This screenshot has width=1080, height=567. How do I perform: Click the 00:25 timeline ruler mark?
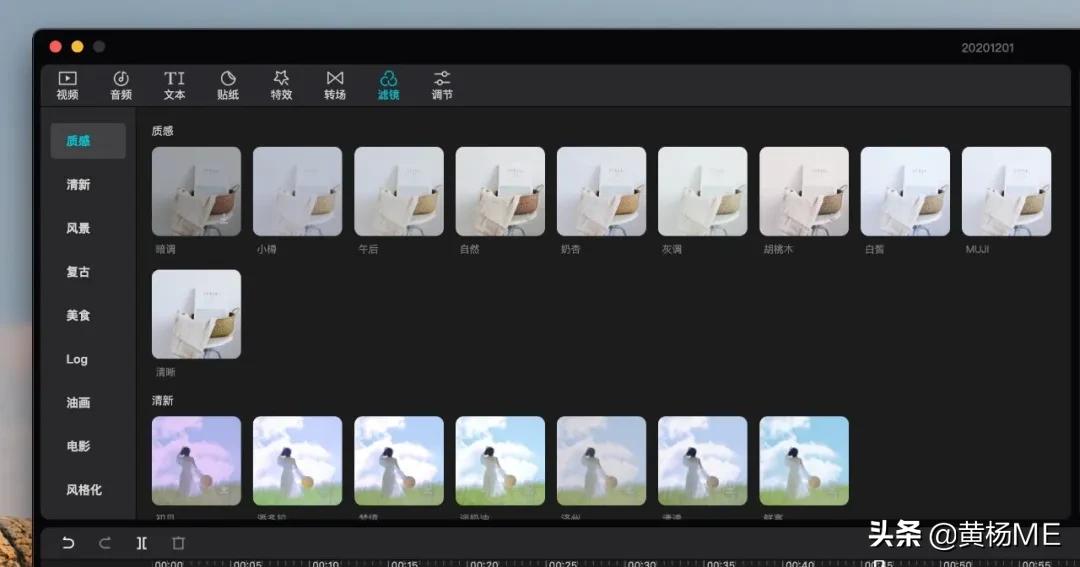pyautogui.click(x=563, y=563)
